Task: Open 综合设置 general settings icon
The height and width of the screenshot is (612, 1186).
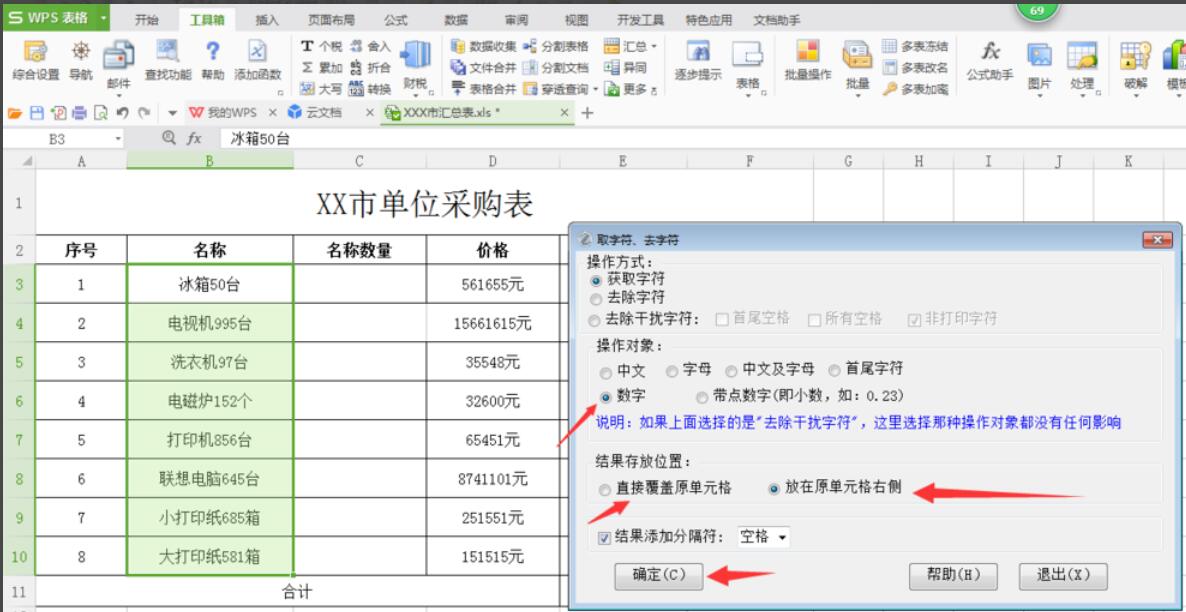Action: pos(36,61)
